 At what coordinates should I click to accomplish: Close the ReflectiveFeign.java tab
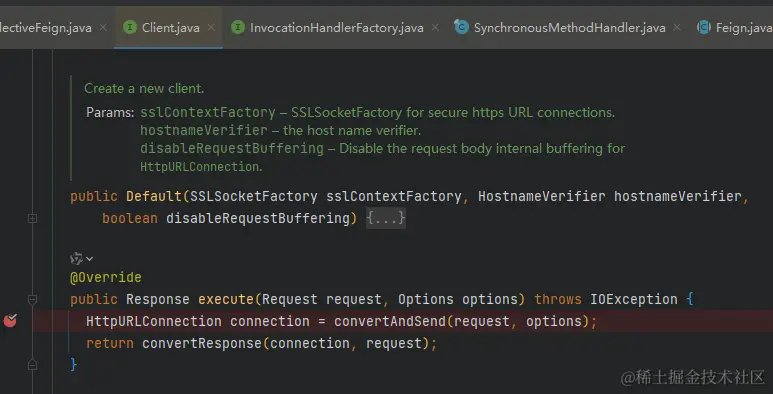(x=103, y=28)
